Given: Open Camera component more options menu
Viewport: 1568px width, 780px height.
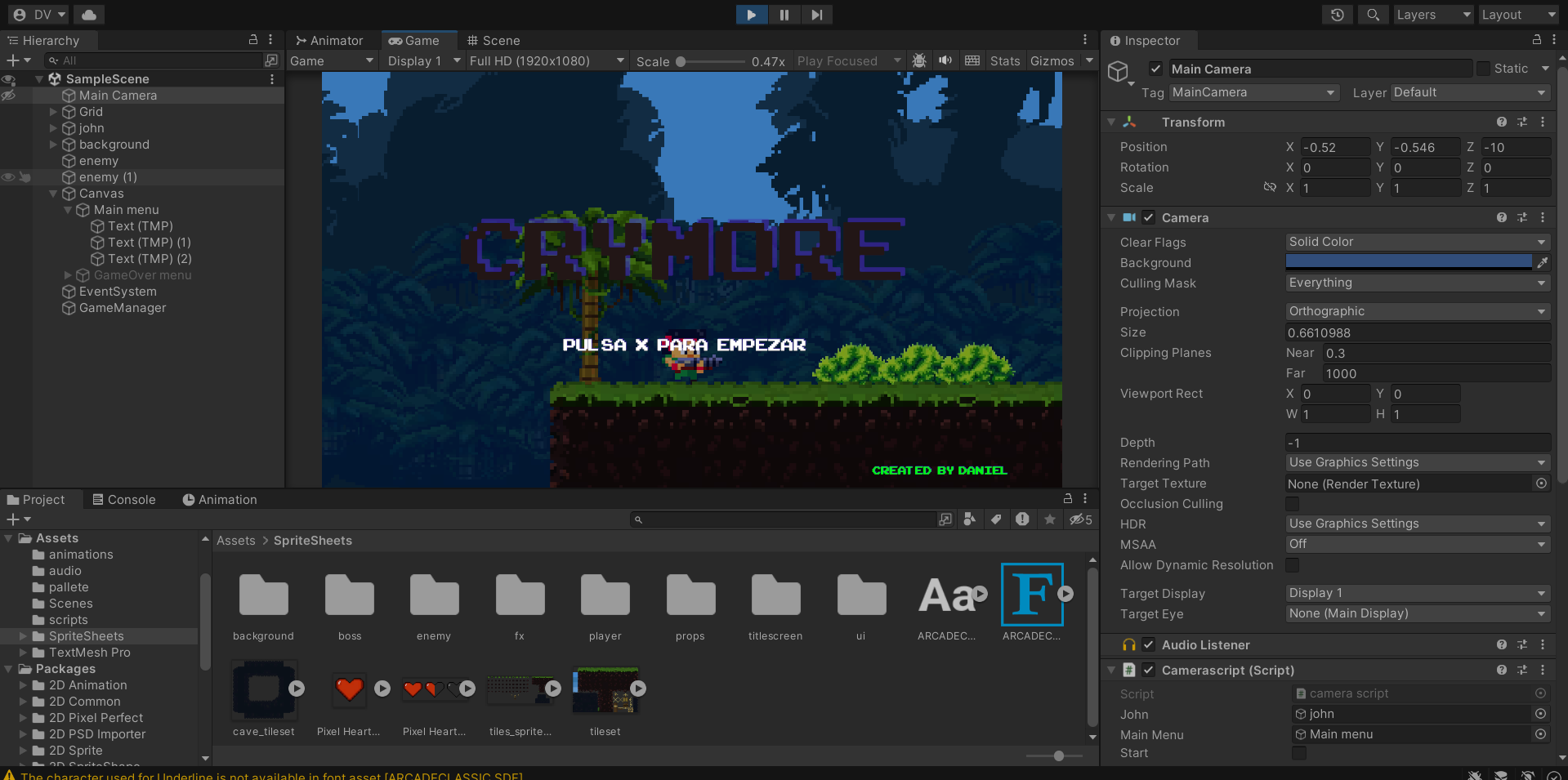Looking at the screenshot, I should 1543,217.
